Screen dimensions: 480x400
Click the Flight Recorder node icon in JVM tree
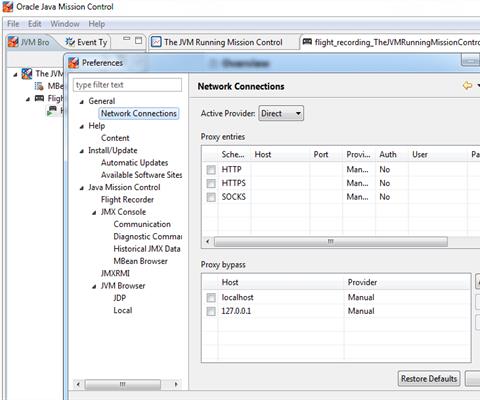tap(39, 98)
